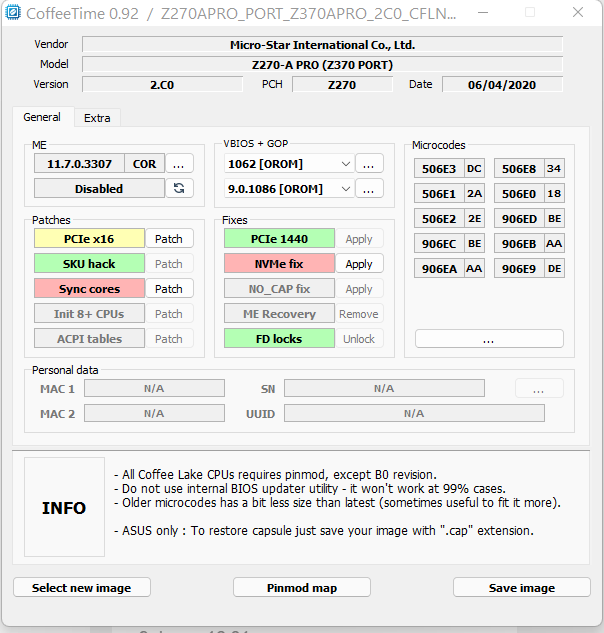Viewport: 604px width, 633px height.
Task: Click Unlock next to FD locks
Action: click(359, 339)
